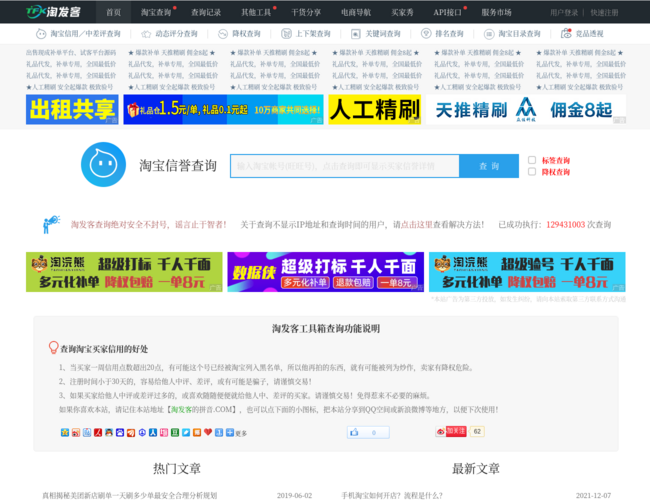This screenshot has height=500, width=650.
Task: Click the red heart share icon
Action: click(x=208, y=432)
